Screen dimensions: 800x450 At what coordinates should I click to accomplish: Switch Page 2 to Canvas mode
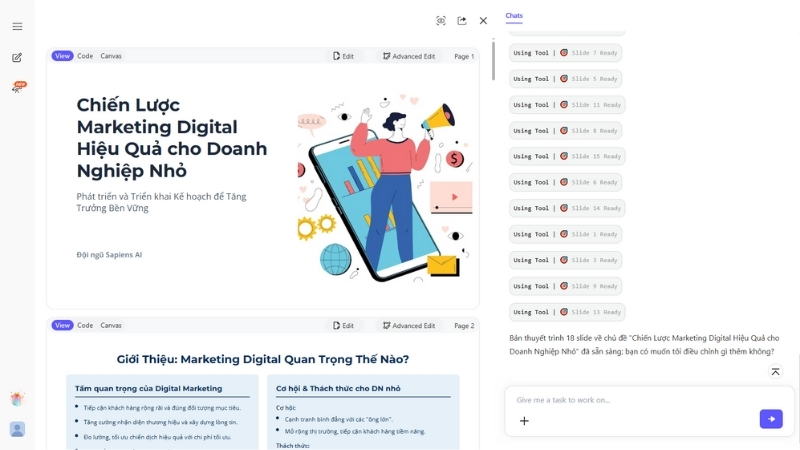[111, 325]
